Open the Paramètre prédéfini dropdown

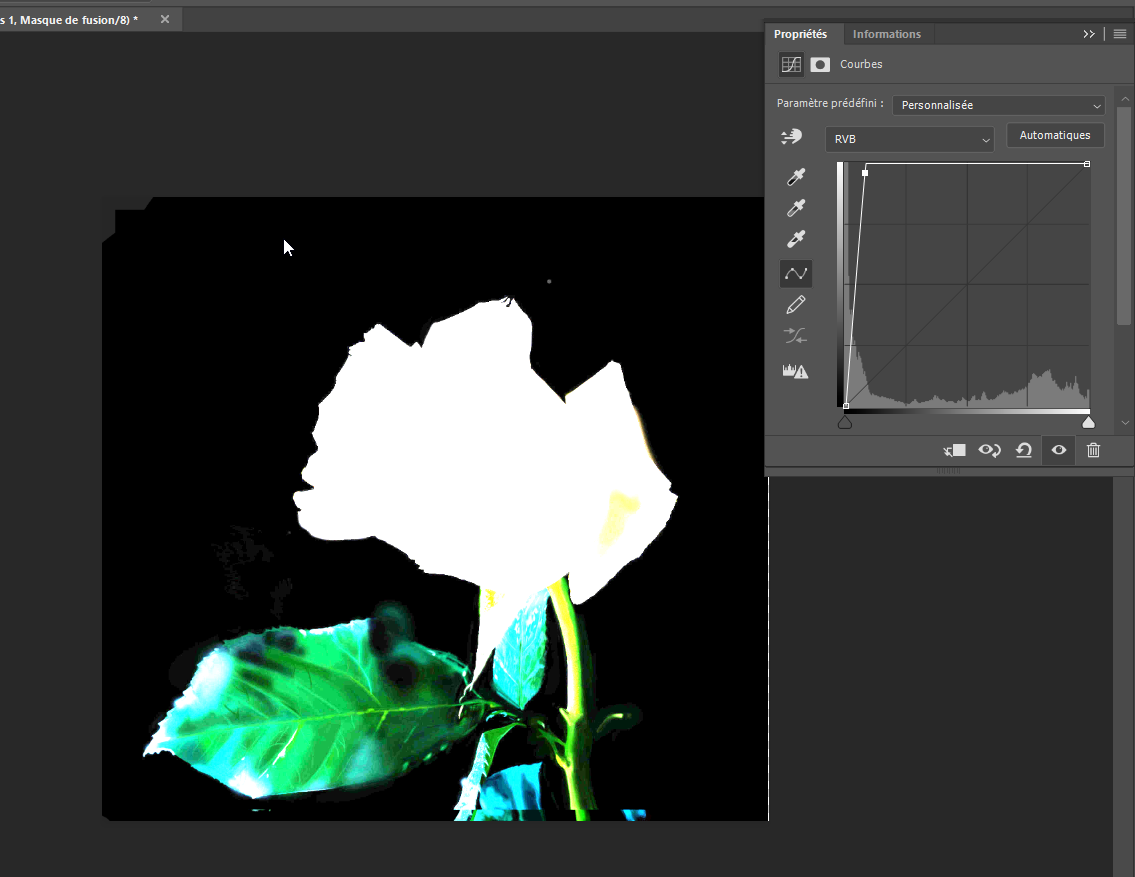[997, 104]
